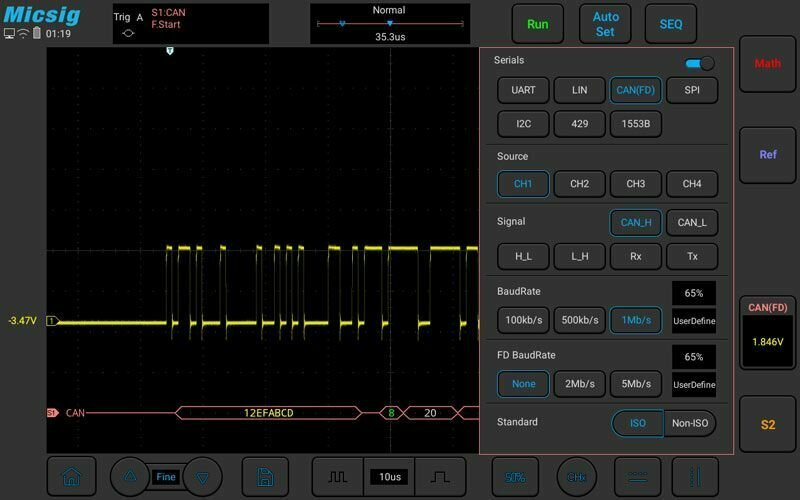Open the home screen icon
800x500 pixels.
[71, 477]
